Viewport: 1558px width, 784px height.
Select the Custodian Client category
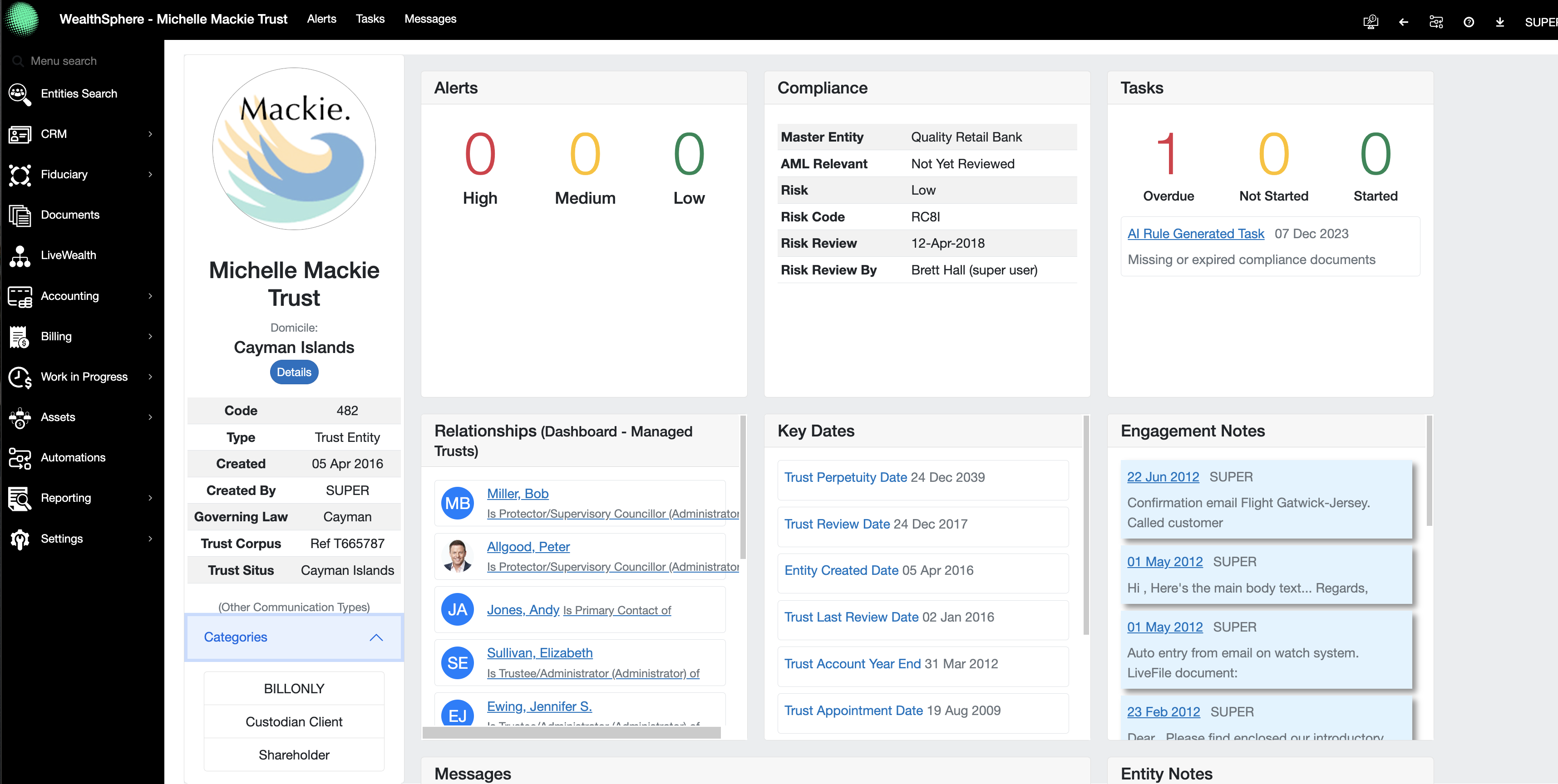294,721
